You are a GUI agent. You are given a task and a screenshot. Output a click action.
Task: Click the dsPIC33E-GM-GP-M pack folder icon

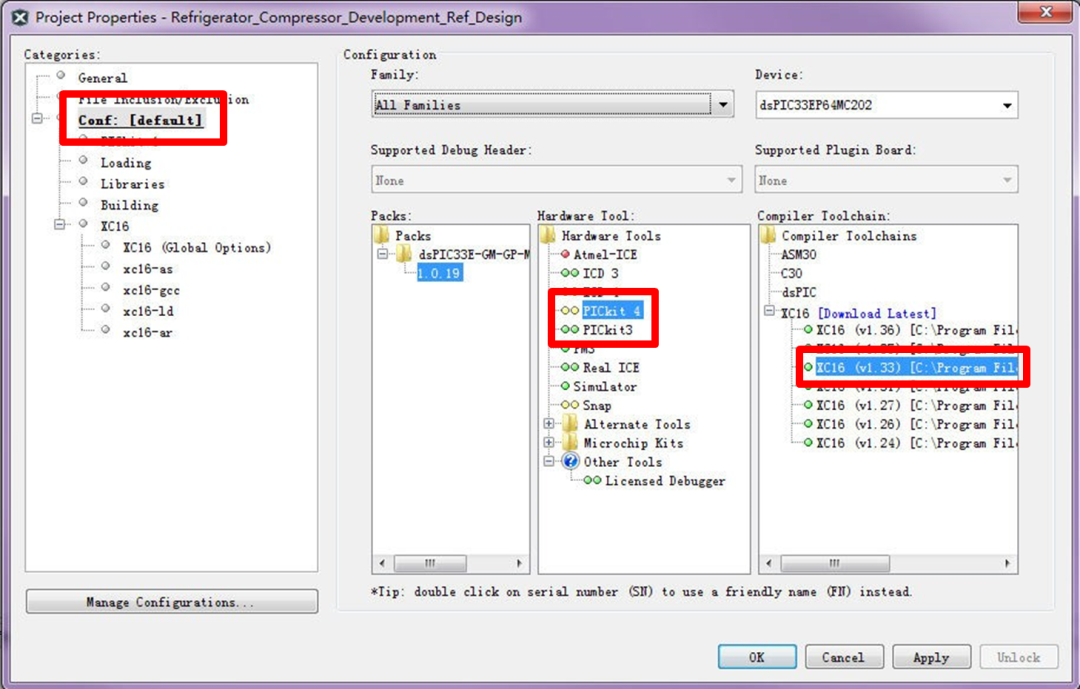tap(404, 254)
